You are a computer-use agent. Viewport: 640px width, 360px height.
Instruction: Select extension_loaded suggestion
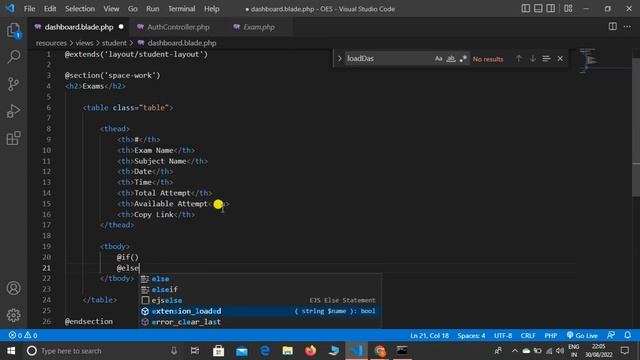coord(260,311)
